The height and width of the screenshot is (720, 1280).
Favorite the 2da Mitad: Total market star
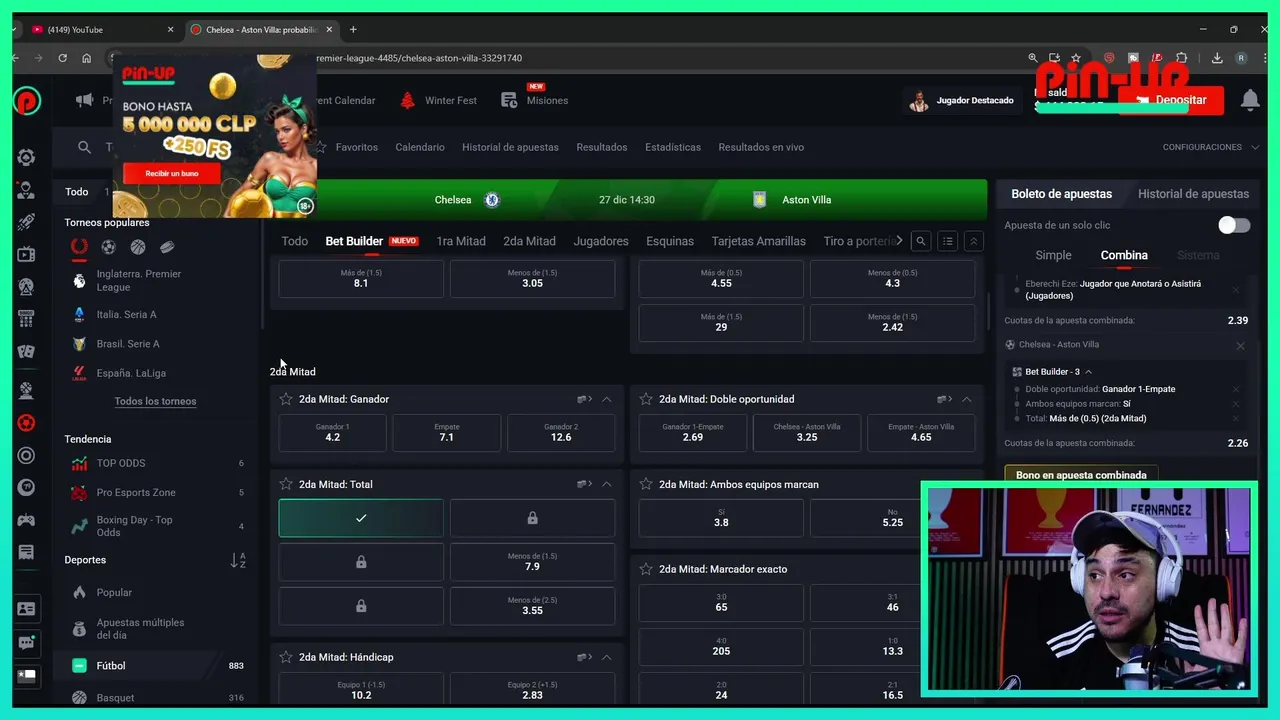(x=286, y=484)
